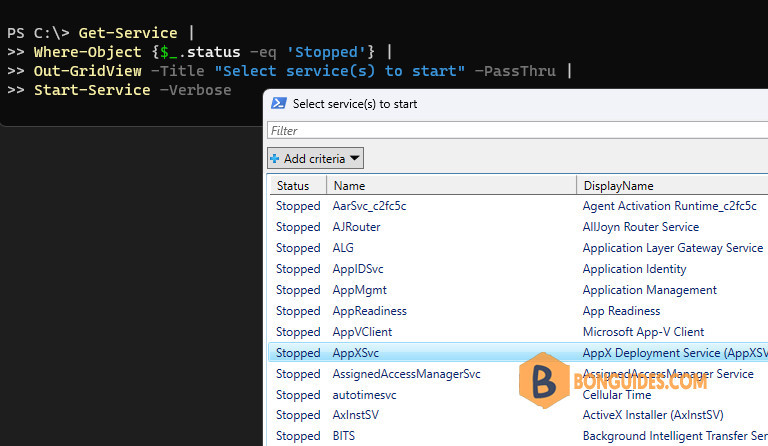
Task: Click Where-Object cmdlet in PowerShell terminal
Action: (x=88, y=52)
